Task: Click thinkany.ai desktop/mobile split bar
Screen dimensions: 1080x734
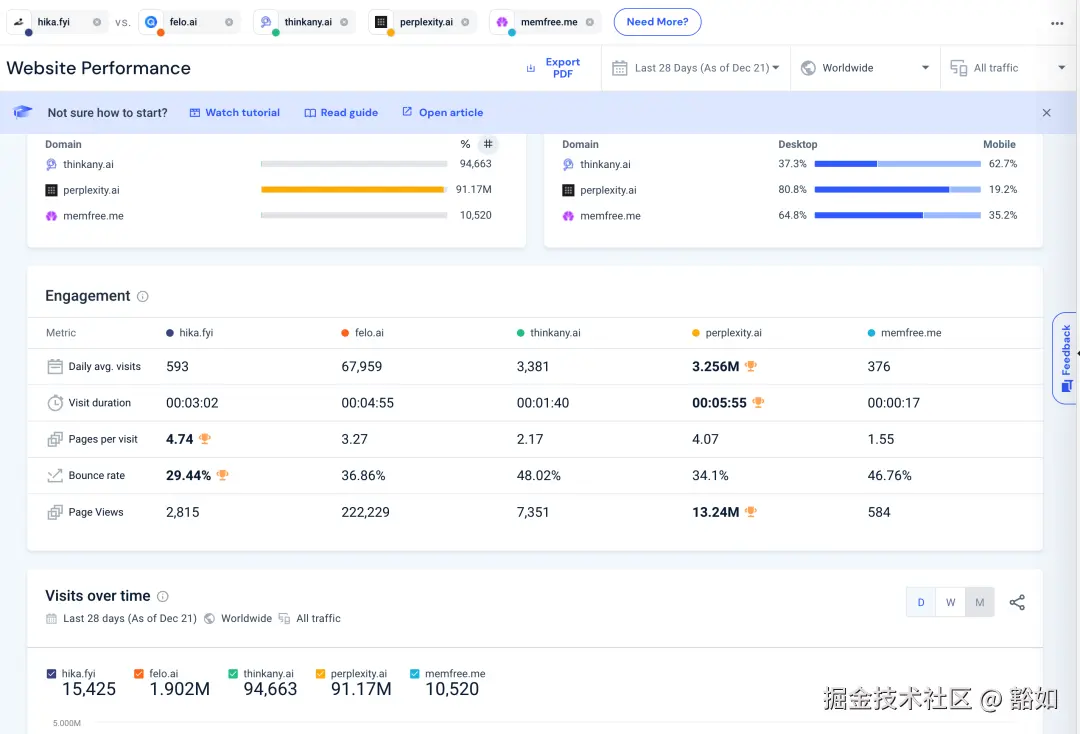Action: tap(897, 164)
